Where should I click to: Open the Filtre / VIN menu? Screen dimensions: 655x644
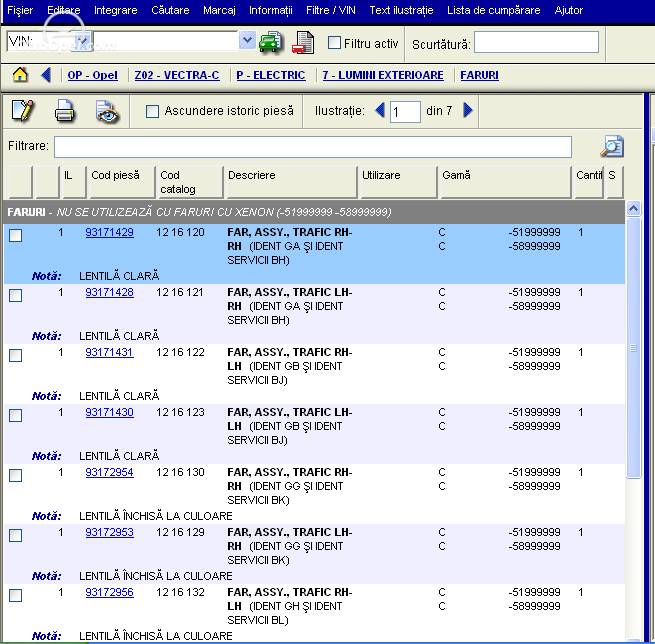[330, 10]
